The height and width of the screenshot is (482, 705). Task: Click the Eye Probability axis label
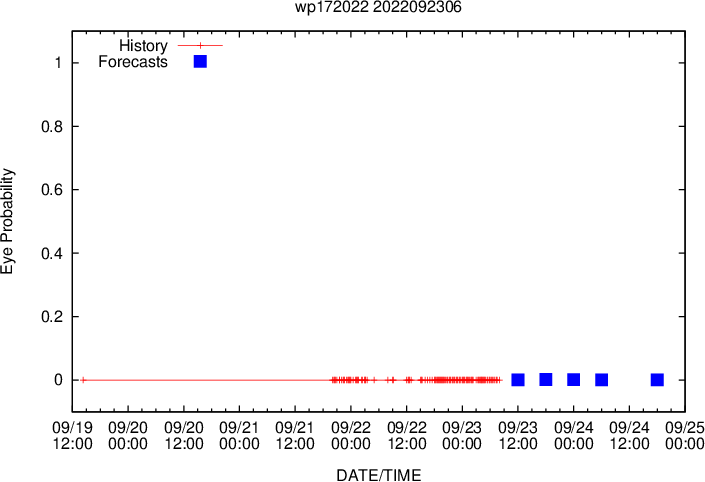coord(7,221)
